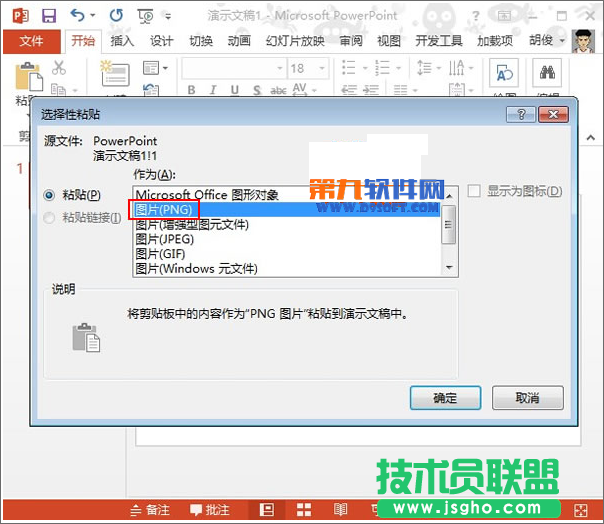Click the list scroll down arrow
Image resolution: width=604 pixels, height=524 pixels.
pos(449,267)
